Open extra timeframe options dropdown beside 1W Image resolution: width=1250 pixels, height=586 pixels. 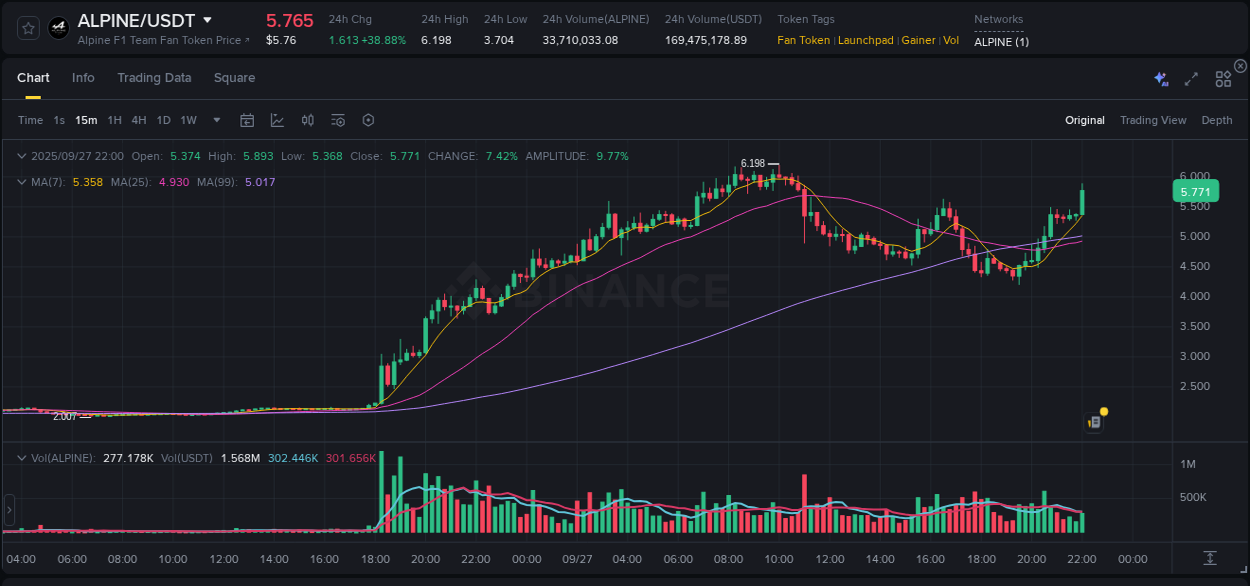coord(215,120)
